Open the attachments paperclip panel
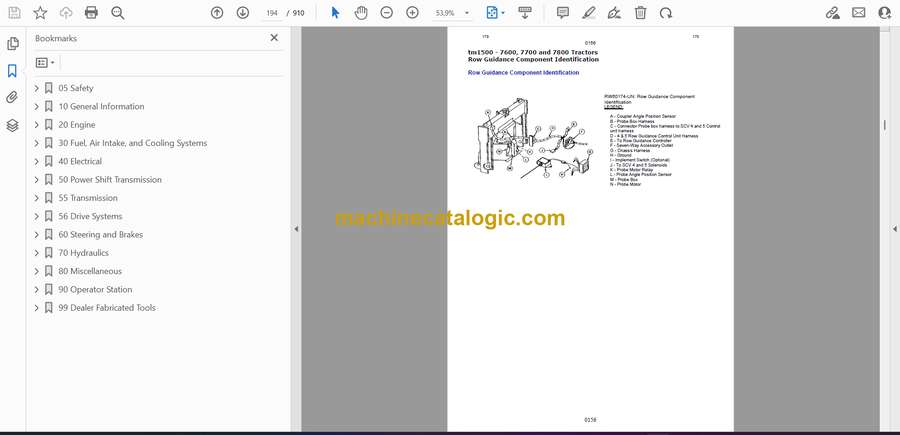 (x=12, y=98)
